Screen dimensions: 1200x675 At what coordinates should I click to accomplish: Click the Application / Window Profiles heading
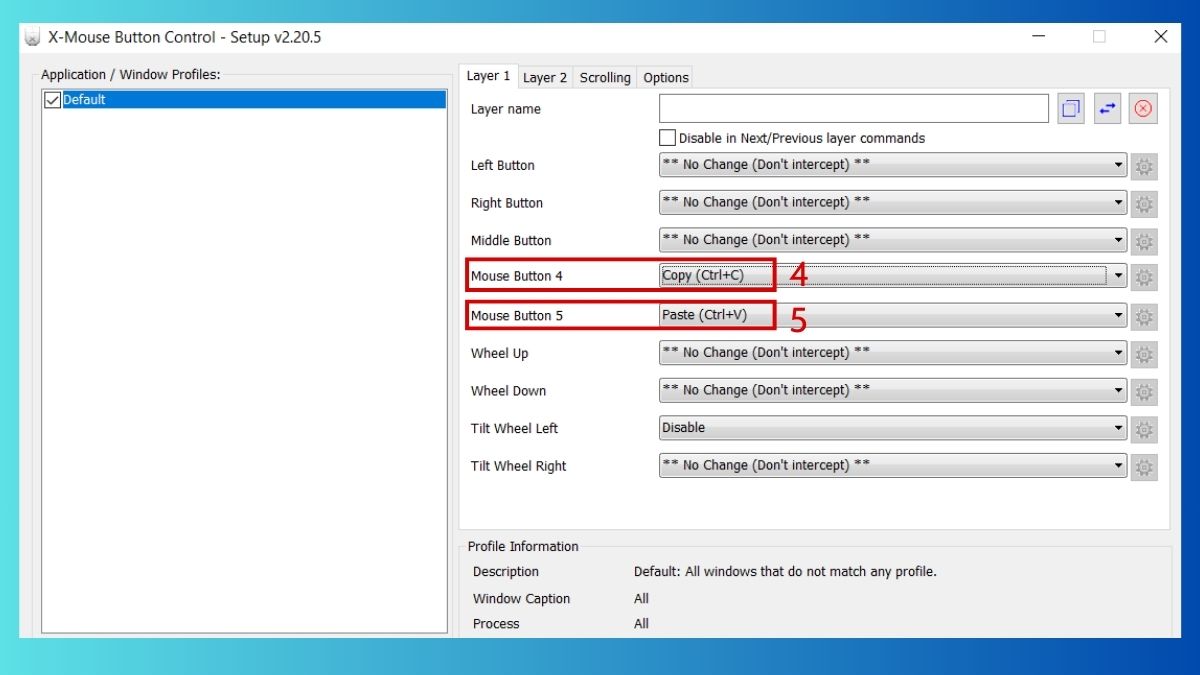pyautogui.click(x=130, y=75)
